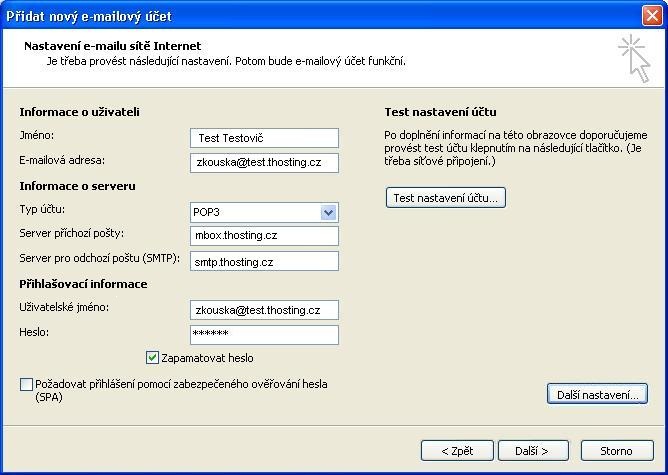Click the Informace o serveru heading
The height and width of the screenshot is (475, 668).
[x=77, y=186]
